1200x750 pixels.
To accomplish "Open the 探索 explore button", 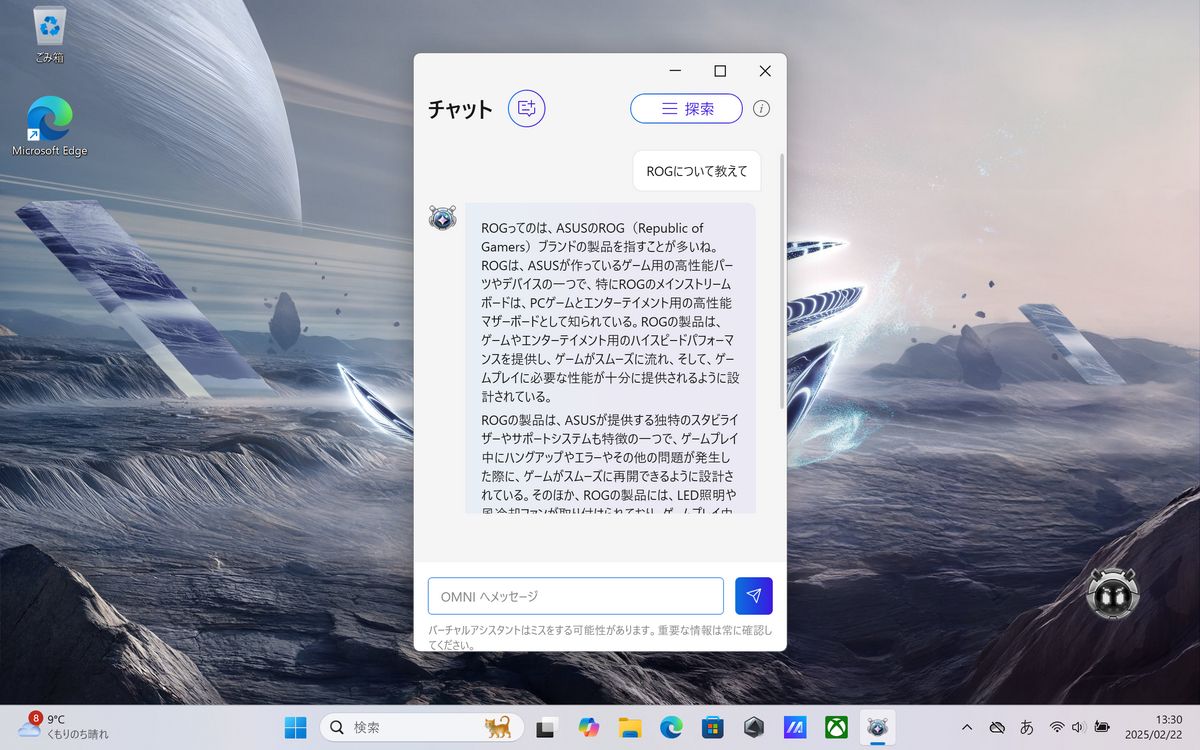I will tap(686, 109).
